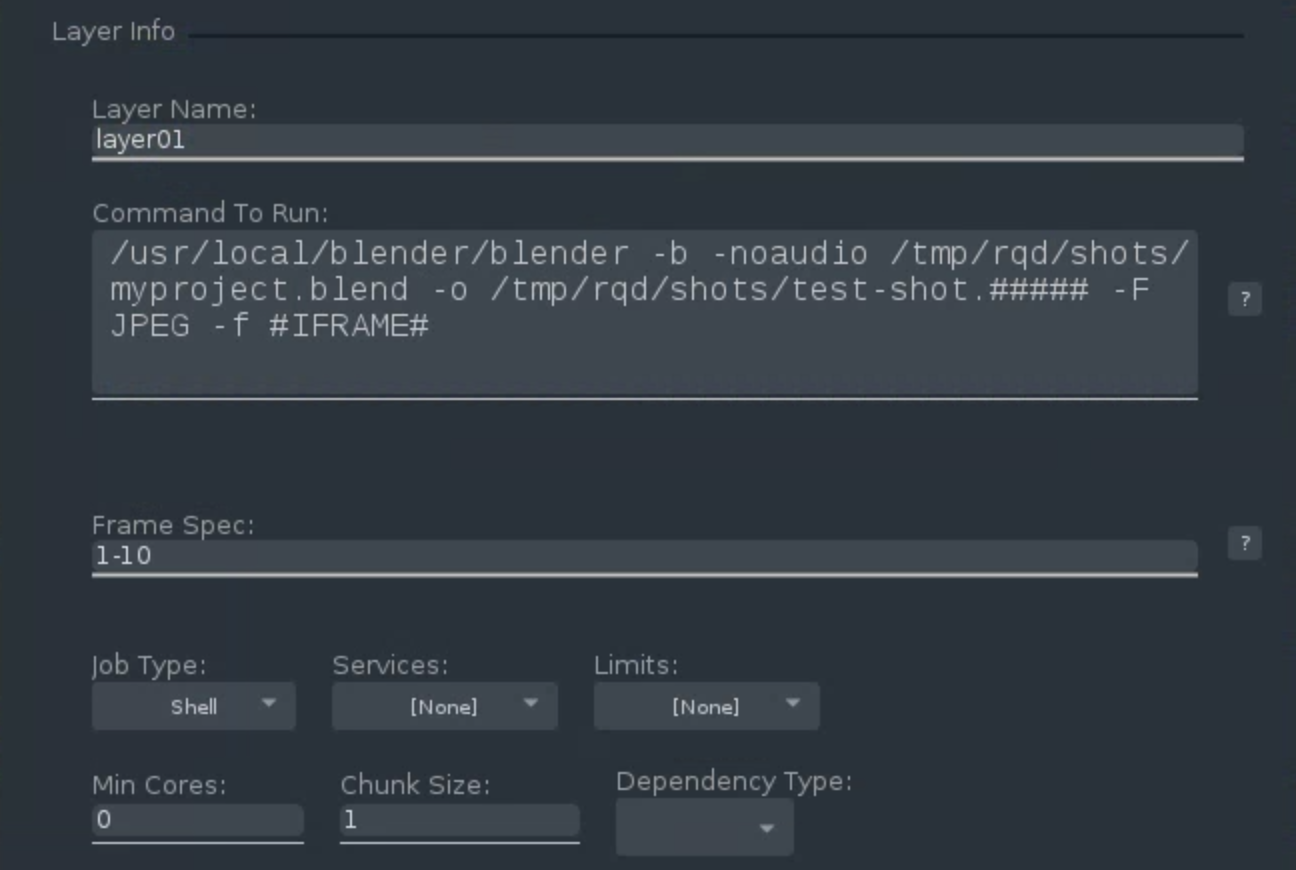Screen dimensions: 1296x870
Task: Click the "Limits:" label
Action: click(x=636, y=665)
